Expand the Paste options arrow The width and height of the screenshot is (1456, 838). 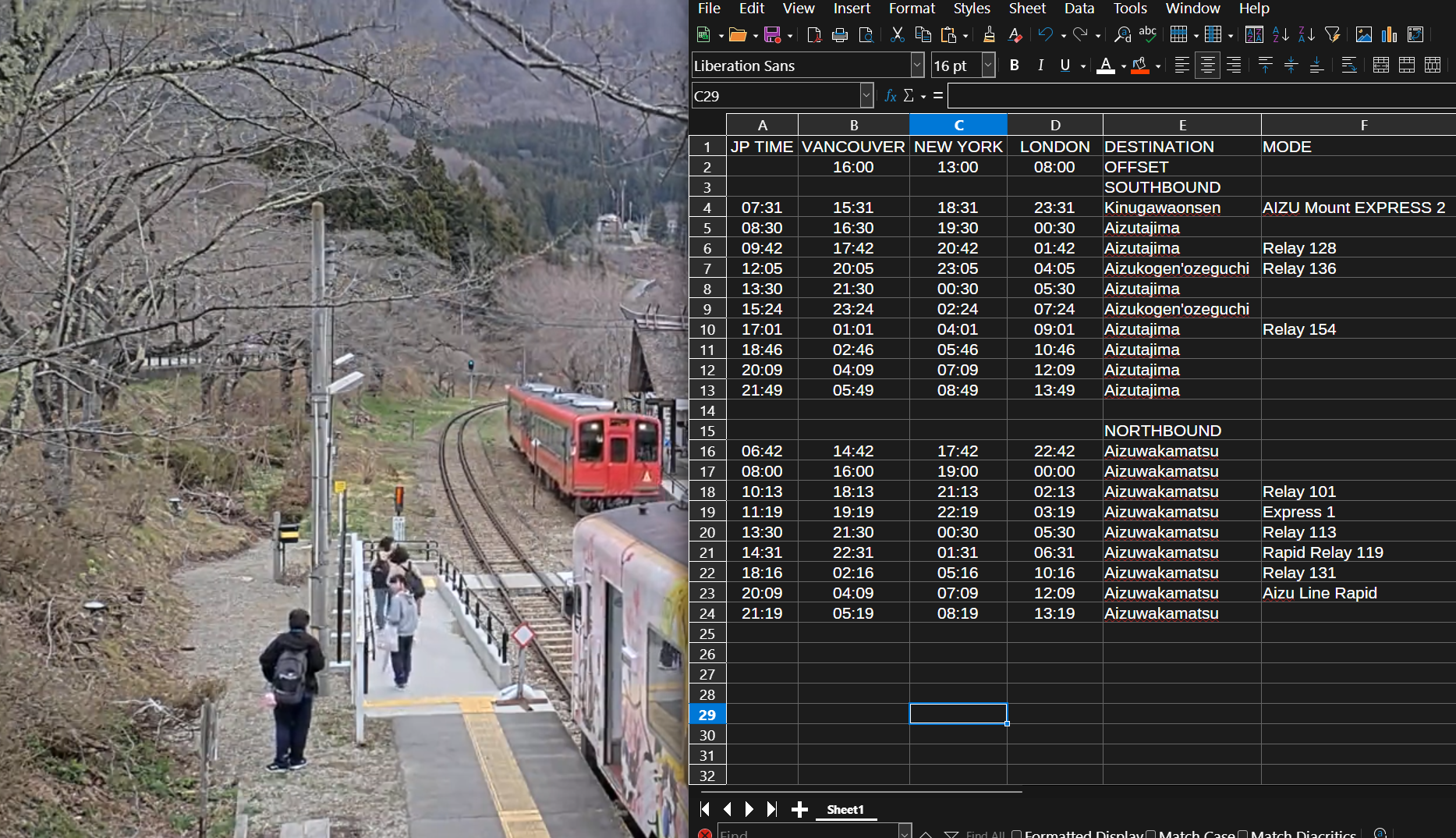click(965, 35)
